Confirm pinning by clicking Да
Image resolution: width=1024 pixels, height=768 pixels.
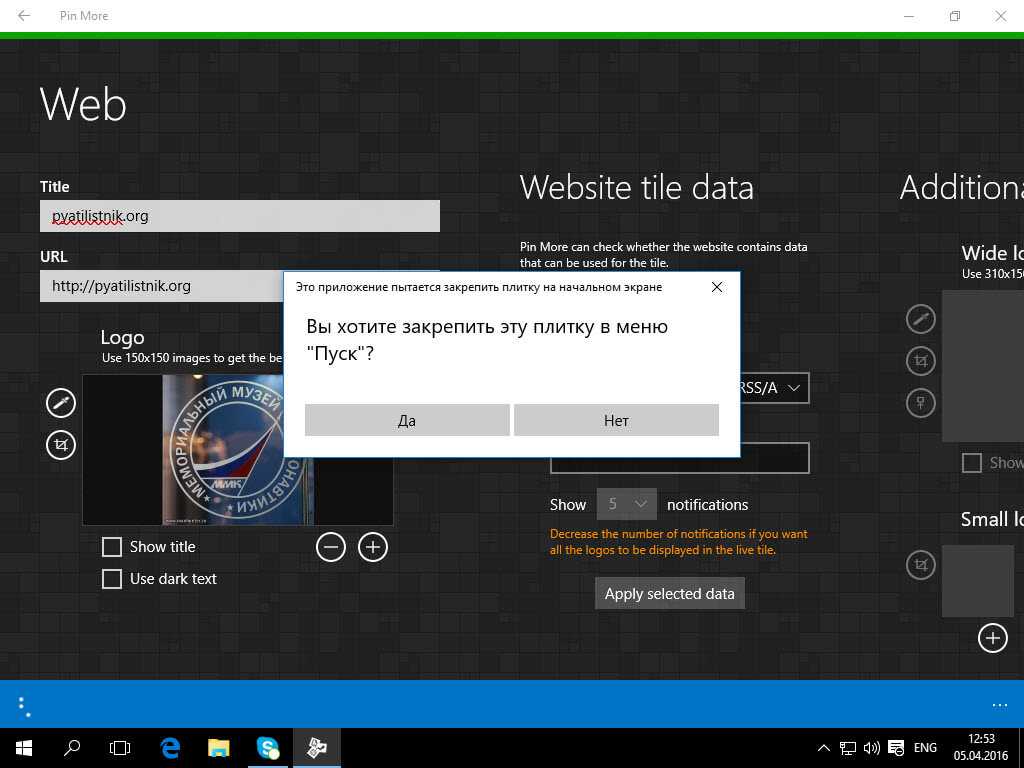(407, 420)
